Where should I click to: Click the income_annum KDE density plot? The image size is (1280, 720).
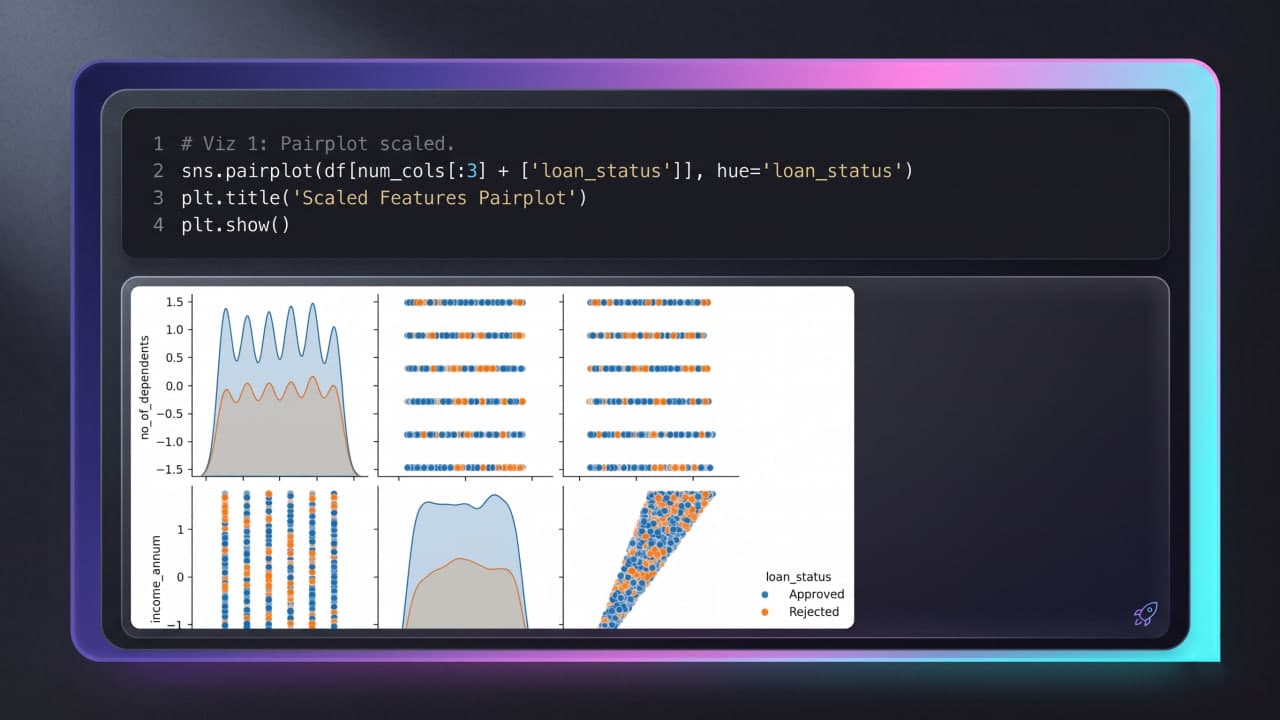pyautogui.click(x=463, y=559)
